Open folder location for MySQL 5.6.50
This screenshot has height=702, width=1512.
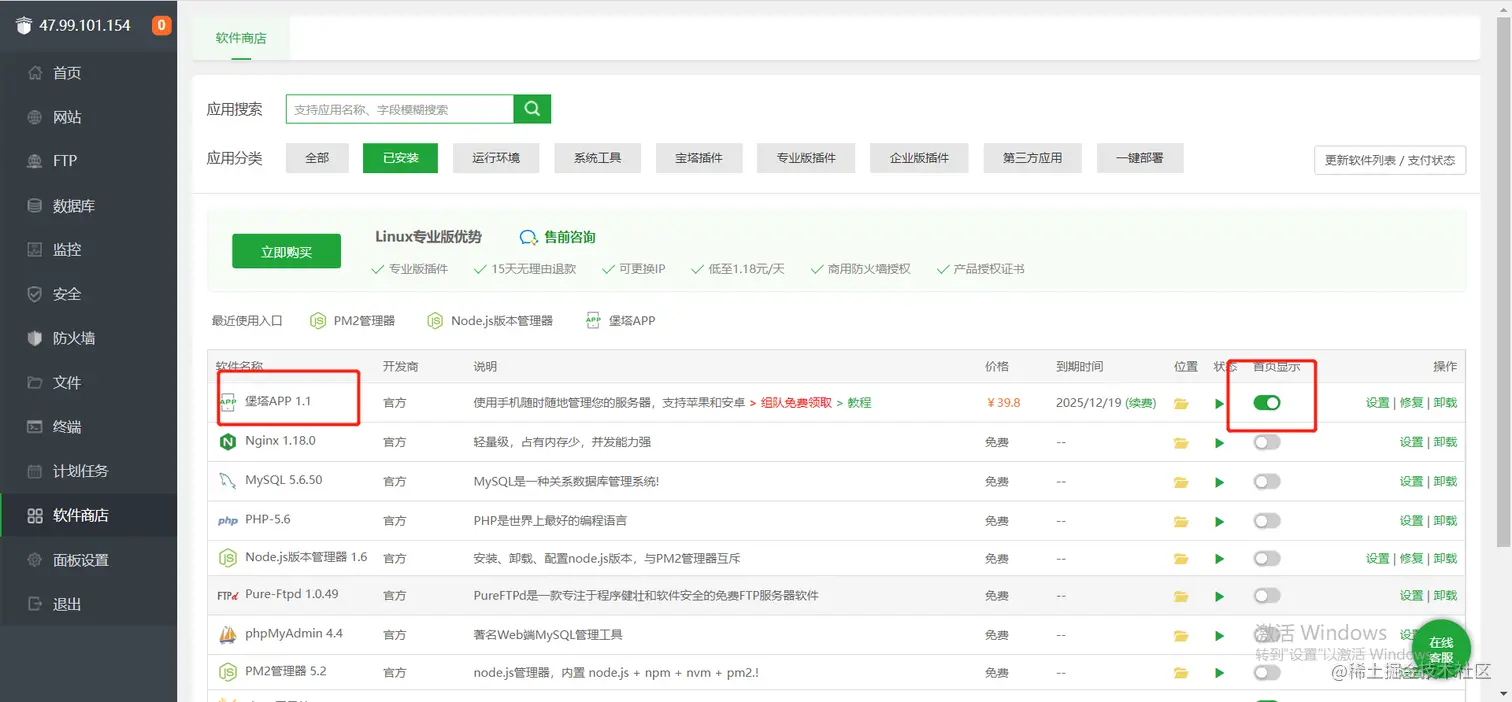point(1181,482)
